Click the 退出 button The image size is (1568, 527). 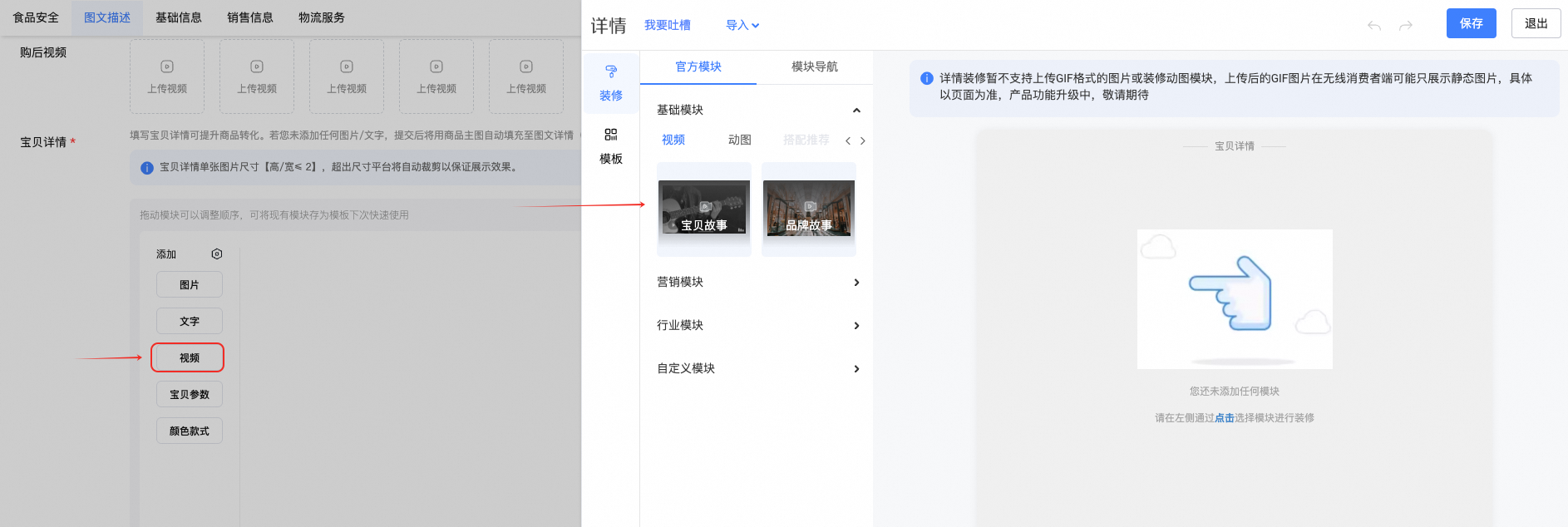pyautogui.click(x=1536, y=23)
